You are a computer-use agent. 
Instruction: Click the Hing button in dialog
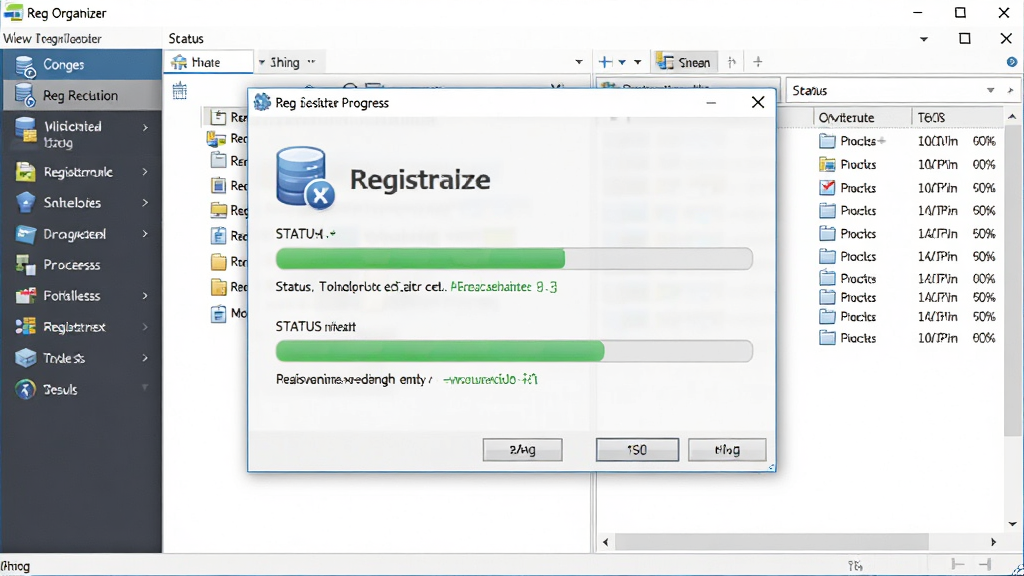click(727, 449)
